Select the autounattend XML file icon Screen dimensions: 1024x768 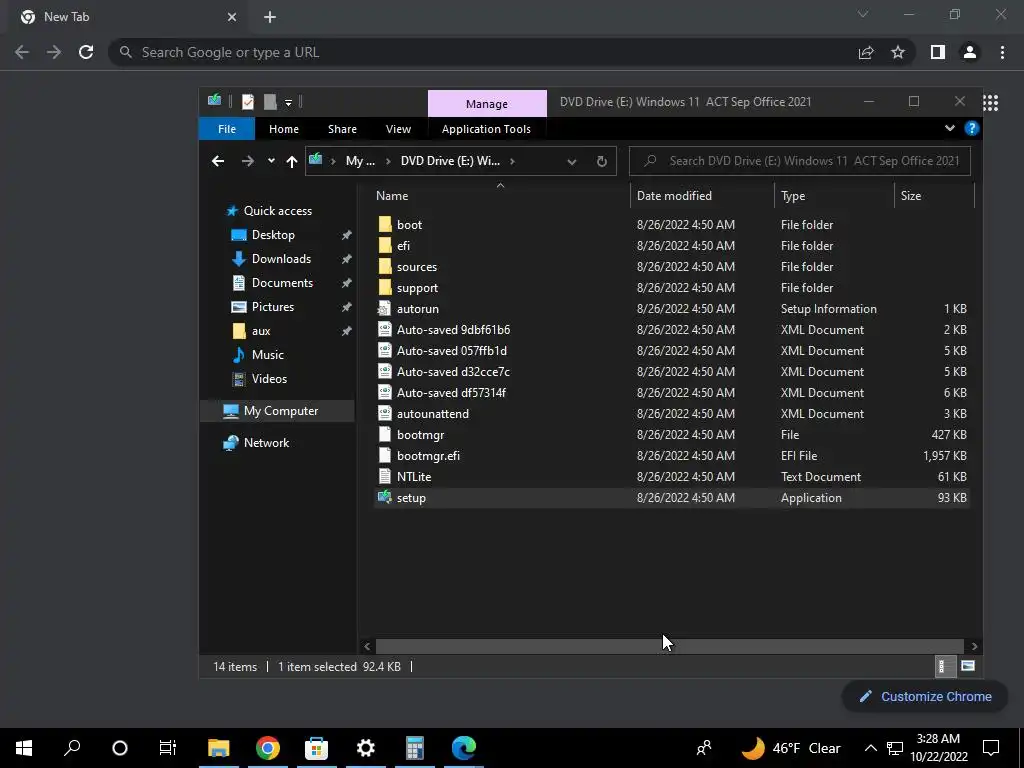click(x=385, y=413)
